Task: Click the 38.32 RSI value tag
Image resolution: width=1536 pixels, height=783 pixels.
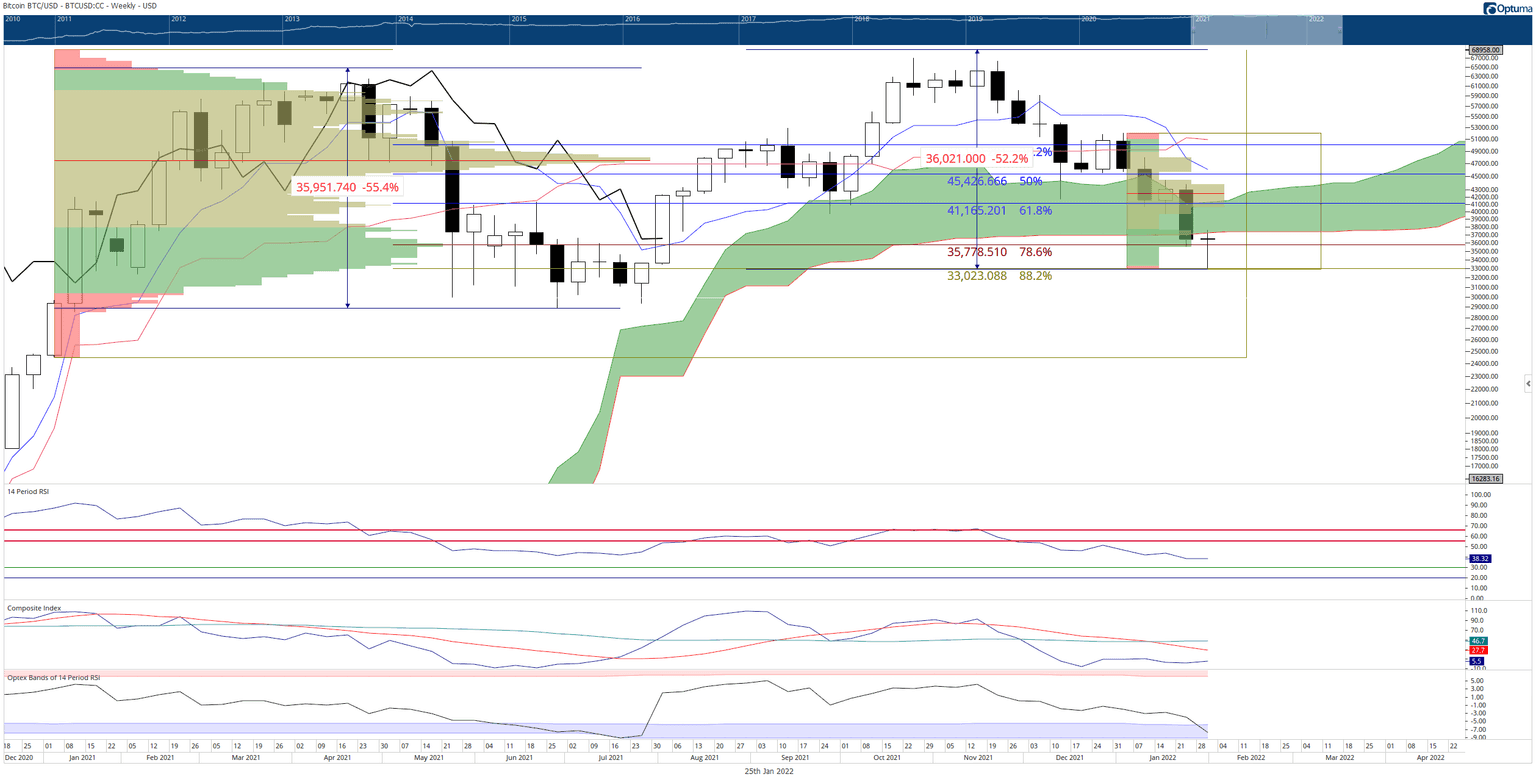Action: coord(1480,559)
